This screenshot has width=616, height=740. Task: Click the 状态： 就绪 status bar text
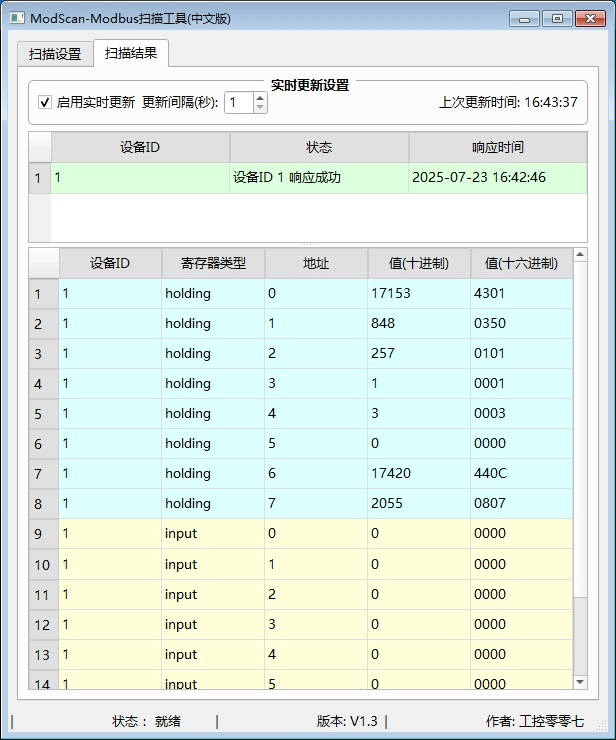tap(146, 721)
